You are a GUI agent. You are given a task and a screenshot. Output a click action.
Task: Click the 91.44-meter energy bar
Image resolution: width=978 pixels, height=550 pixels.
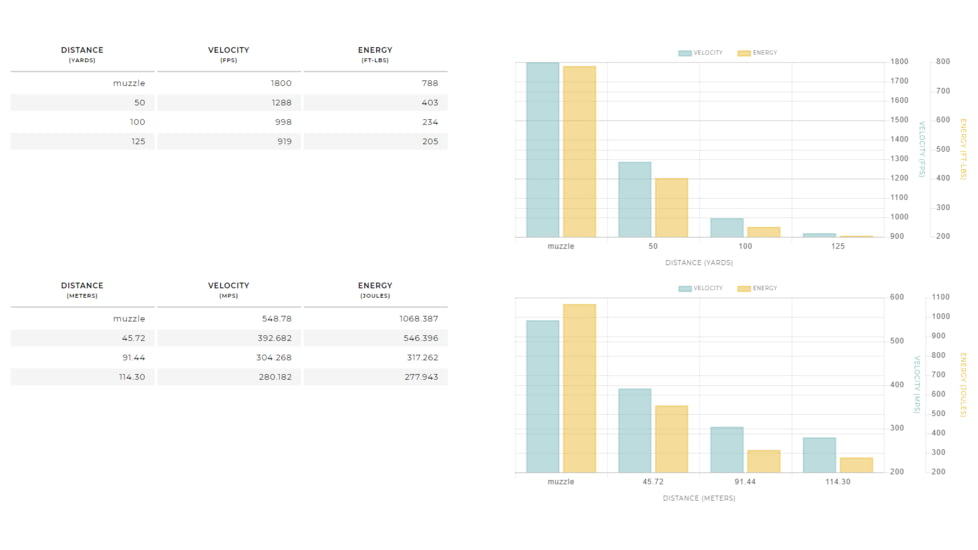point(763,461)
